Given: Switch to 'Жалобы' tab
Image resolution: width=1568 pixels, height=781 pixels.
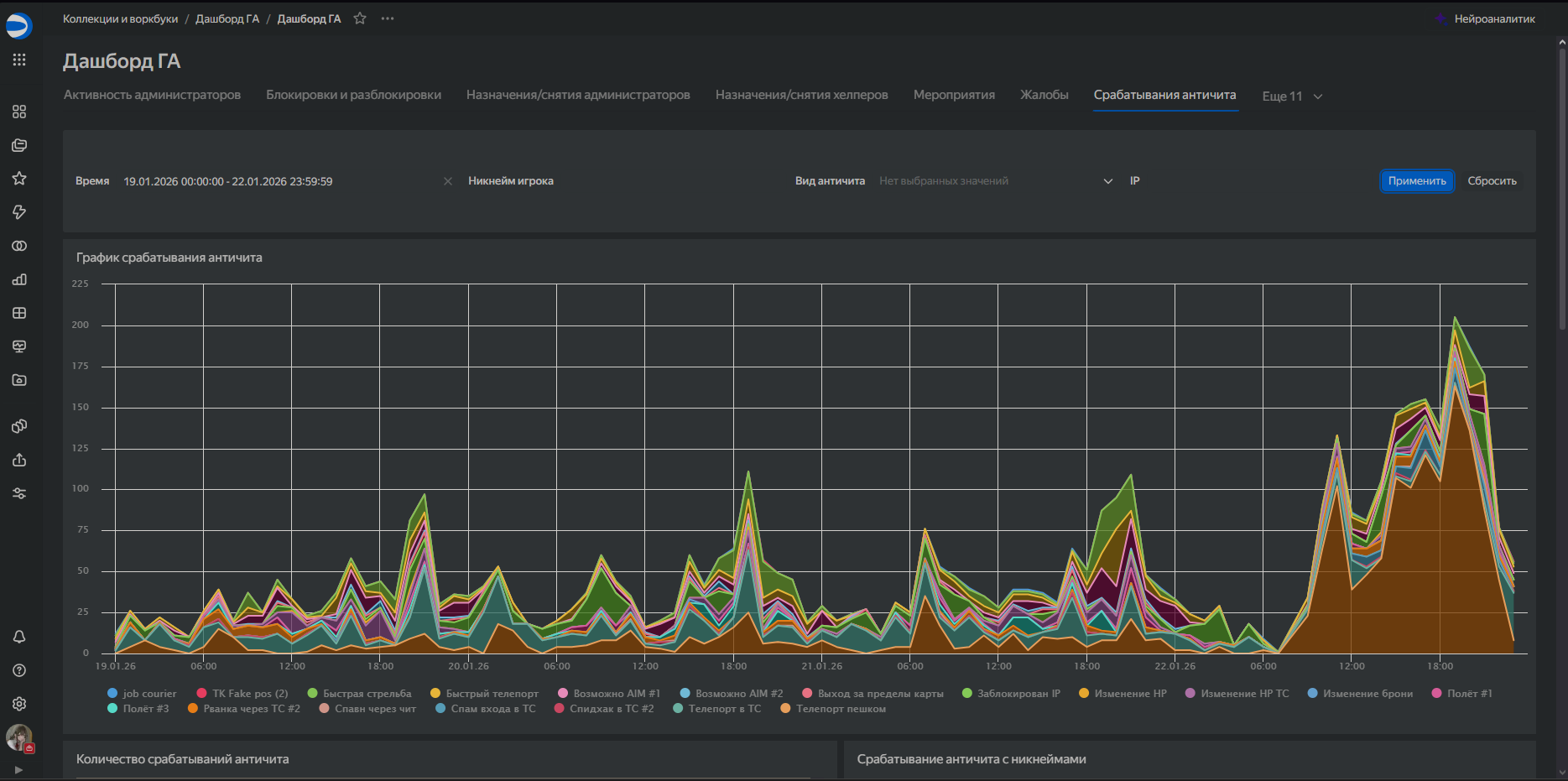Looking at the screenshot, I should [x=1044, y=95].
